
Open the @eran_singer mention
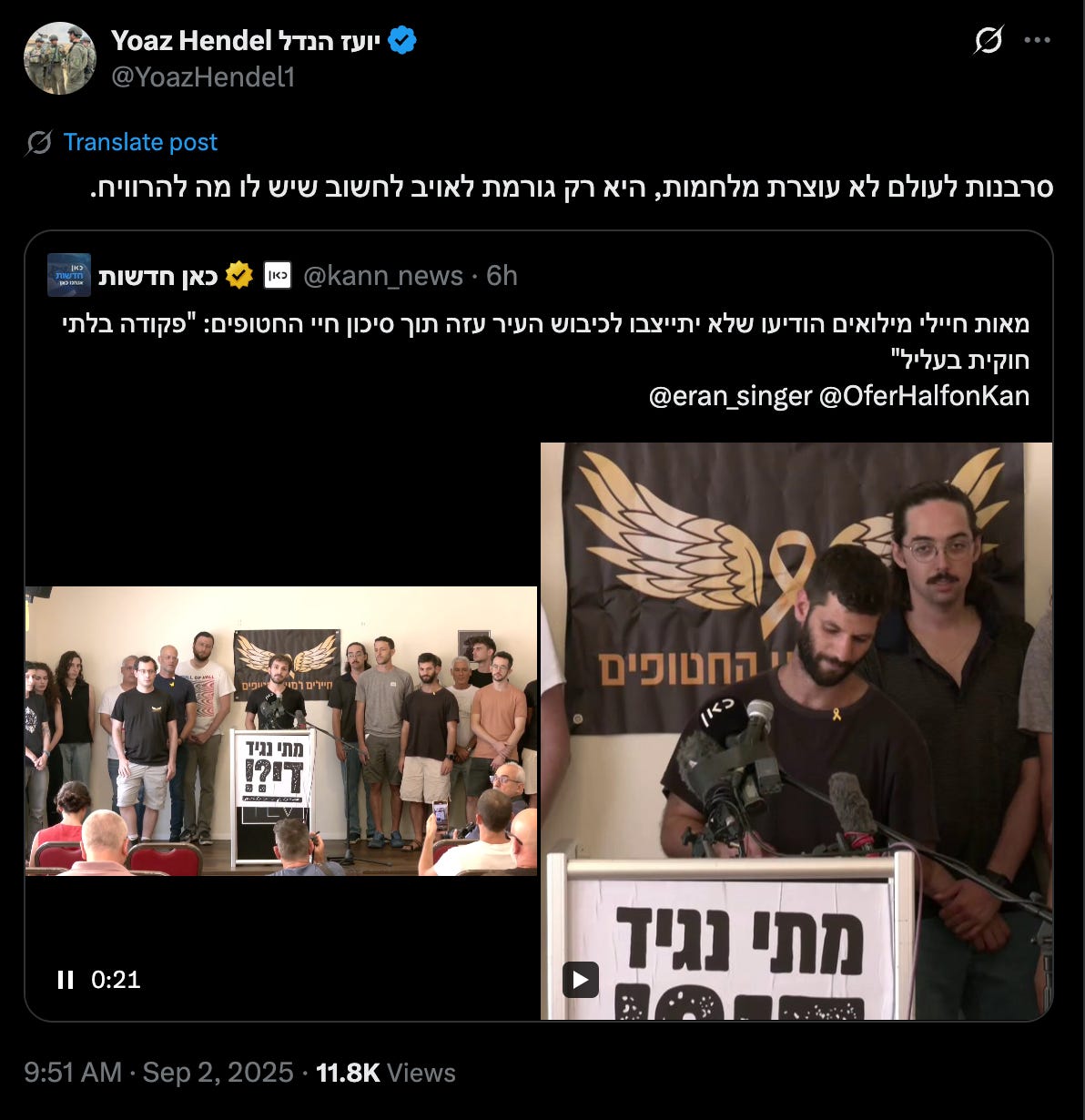click(x=730, y=396)
